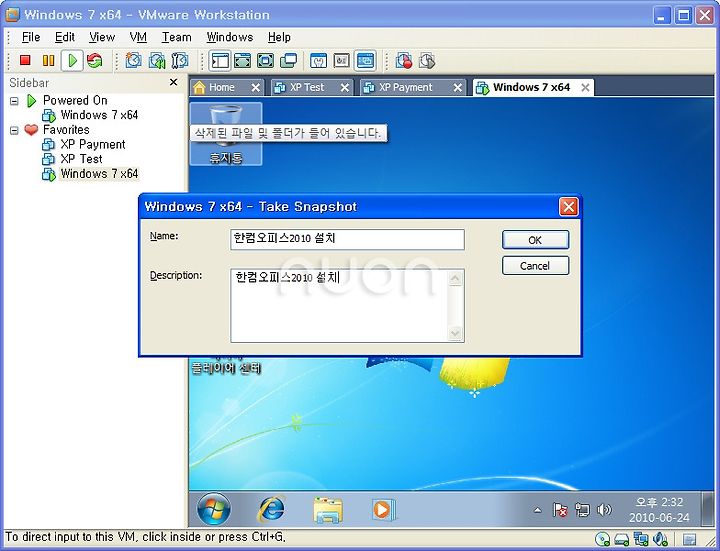
Task: Open the Team menu
Action: click(x=176, y=37)
